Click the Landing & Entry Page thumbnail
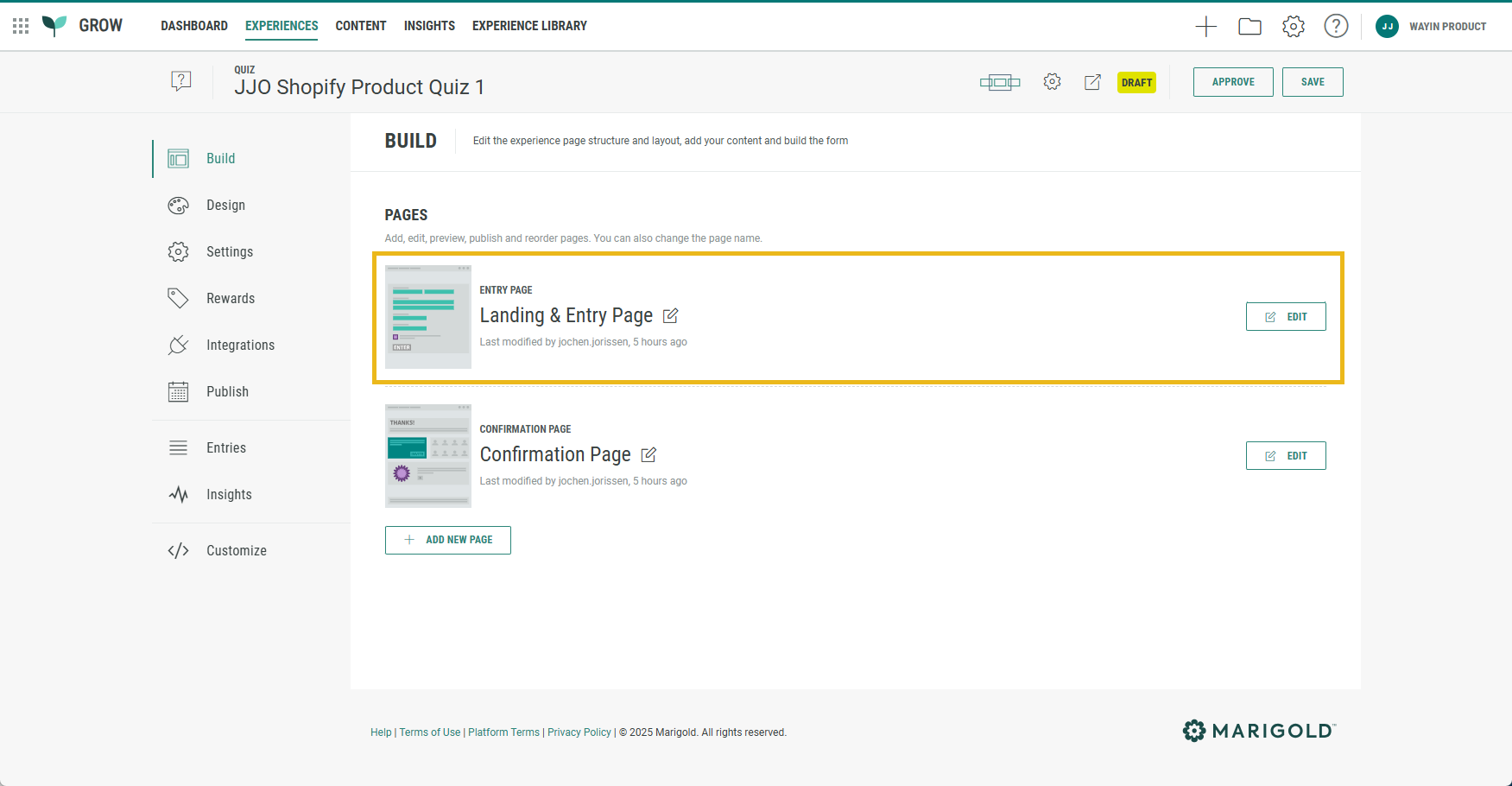The width and height of the screenshot is (1512, 786). [x=428, y=317]
